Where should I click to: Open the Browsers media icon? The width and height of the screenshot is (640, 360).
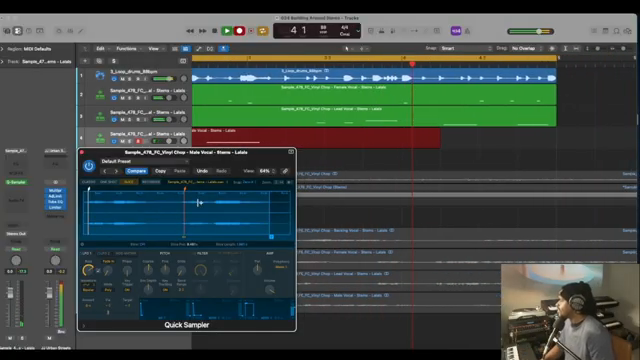click(x=627, y=31)
